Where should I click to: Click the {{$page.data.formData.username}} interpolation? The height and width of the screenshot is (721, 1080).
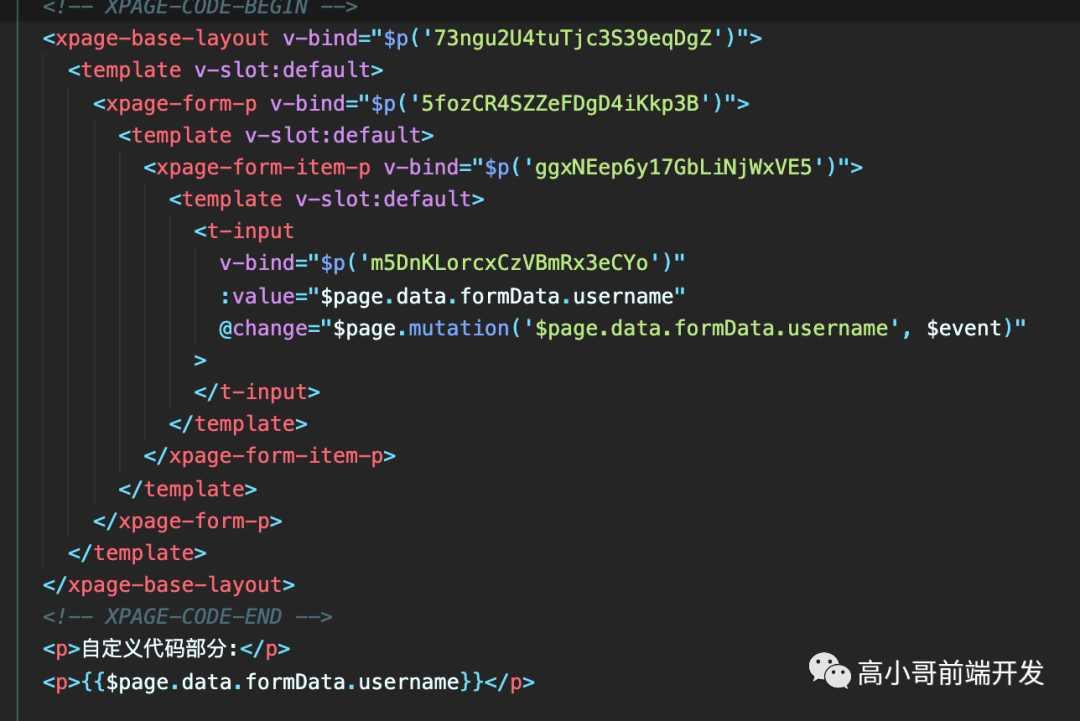(x=282, y=682)
